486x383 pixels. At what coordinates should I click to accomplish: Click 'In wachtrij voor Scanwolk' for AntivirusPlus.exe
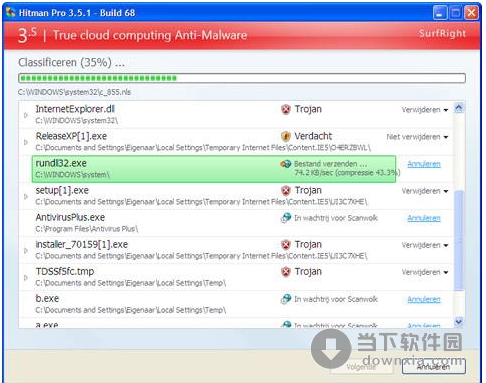(336, 218)
